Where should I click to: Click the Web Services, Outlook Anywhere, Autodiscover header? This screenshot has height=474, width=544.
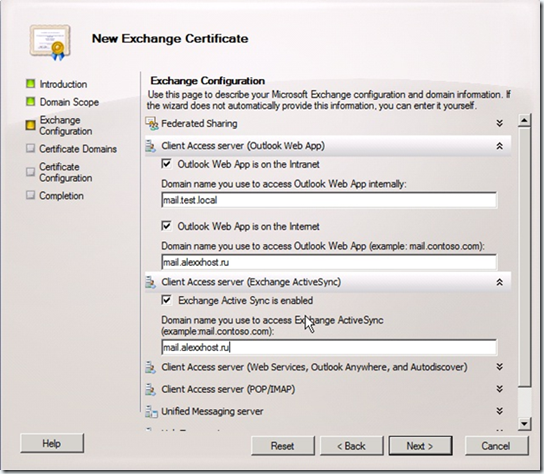pyautogui.click(x=314, y=367)
